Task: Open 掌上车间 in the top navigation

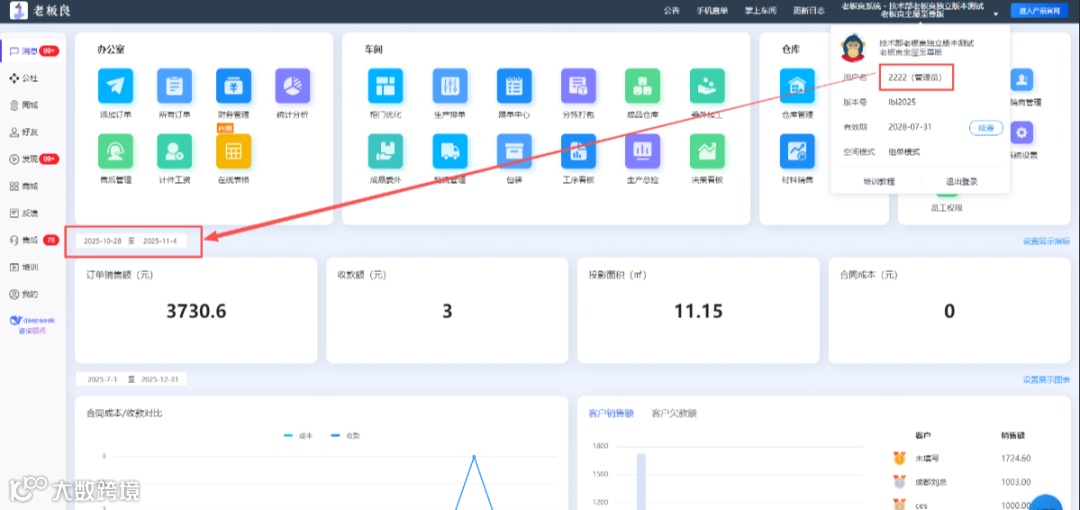Action: click(760, 10)
